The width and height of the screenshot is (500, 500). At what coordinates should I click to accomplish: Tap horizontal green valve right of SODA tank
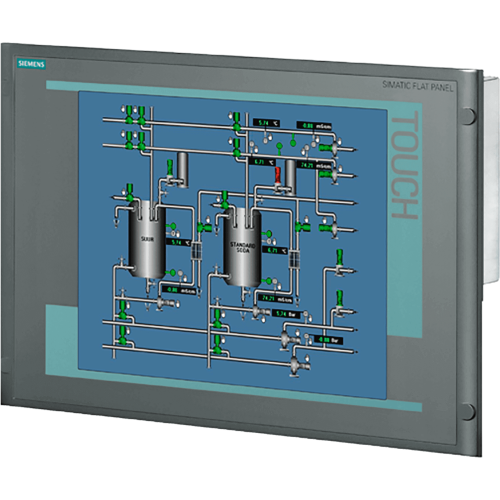pos(303,228)
